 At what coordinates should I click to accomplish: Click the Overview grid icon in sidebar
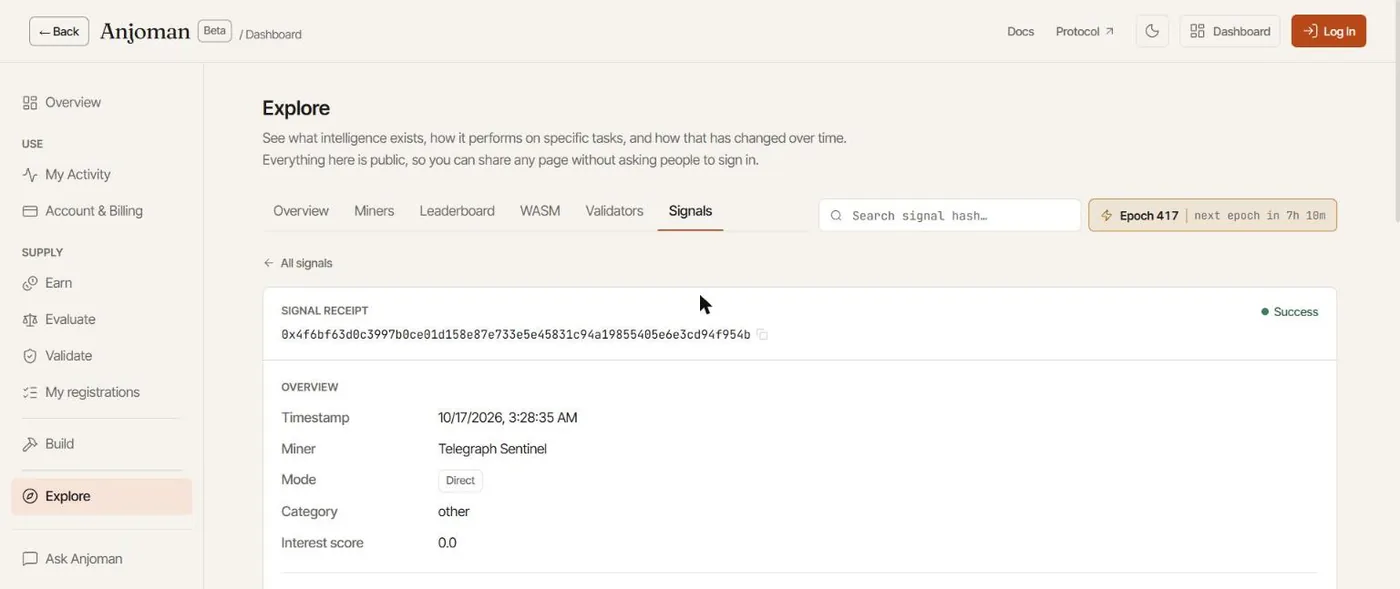pos(30,102)
